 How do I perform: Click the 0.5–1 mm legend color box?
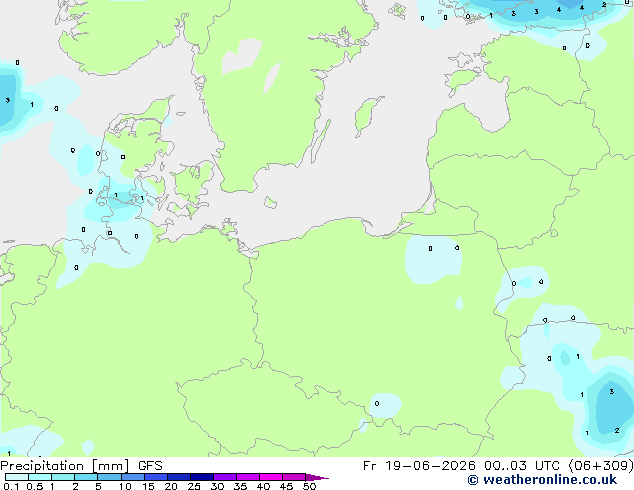[x=40, y=477]
